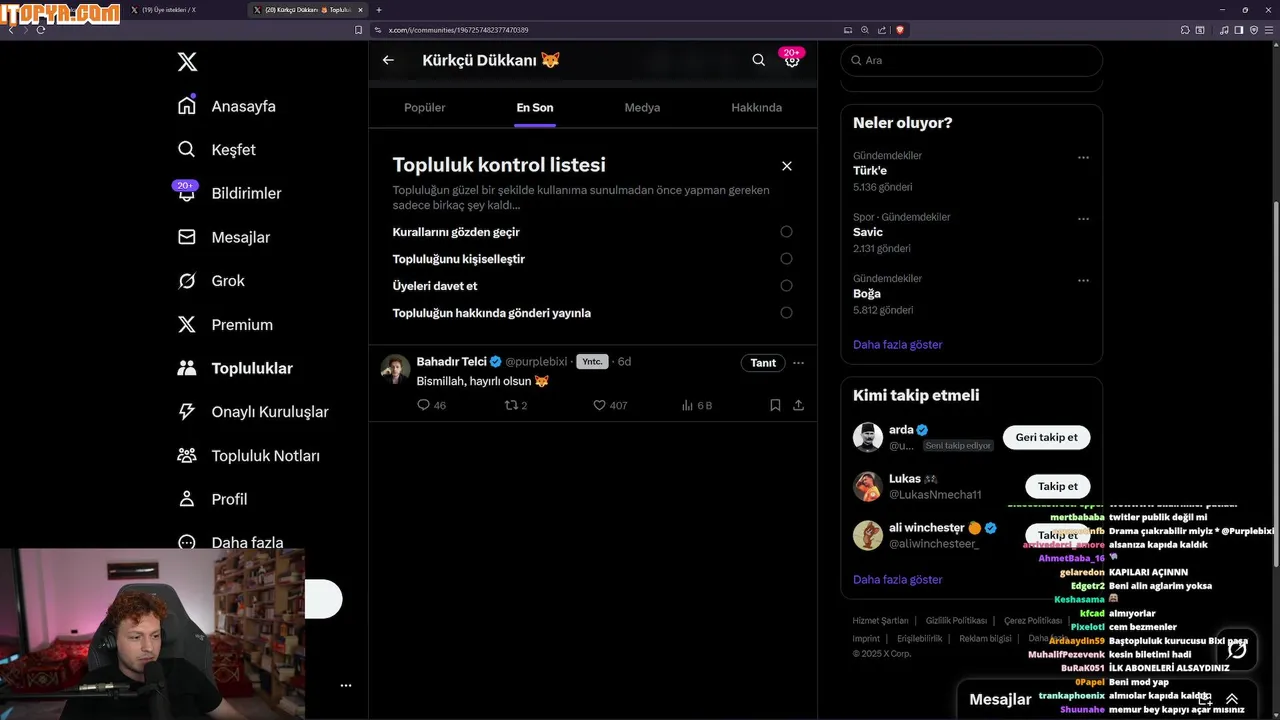The image size is (1280, 720).
Task: Open community settings gear with 20+ badge
Action: point(792,60)
